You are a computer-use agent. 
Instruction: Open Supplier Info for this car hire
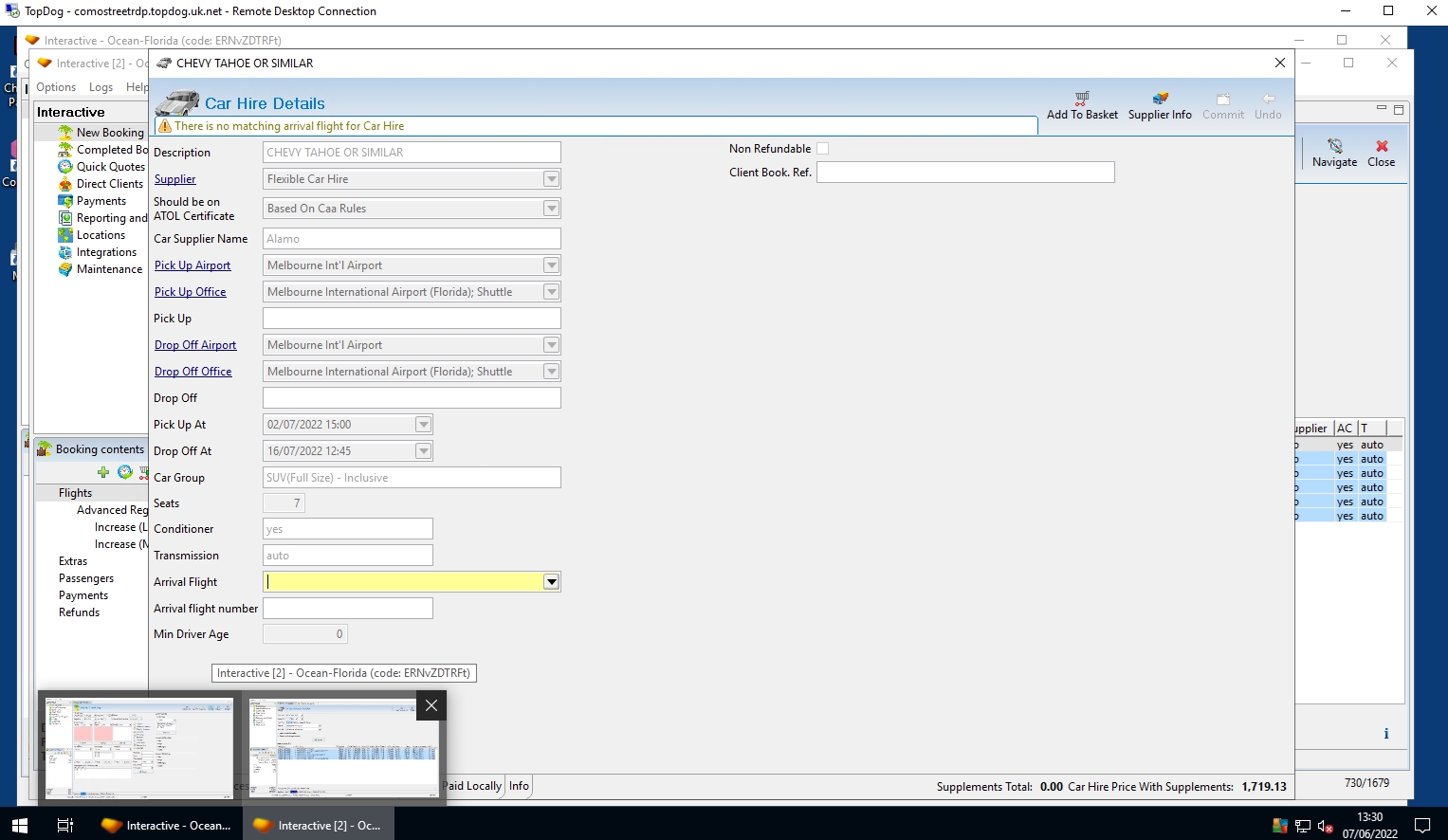click(x=1160, y=105)
